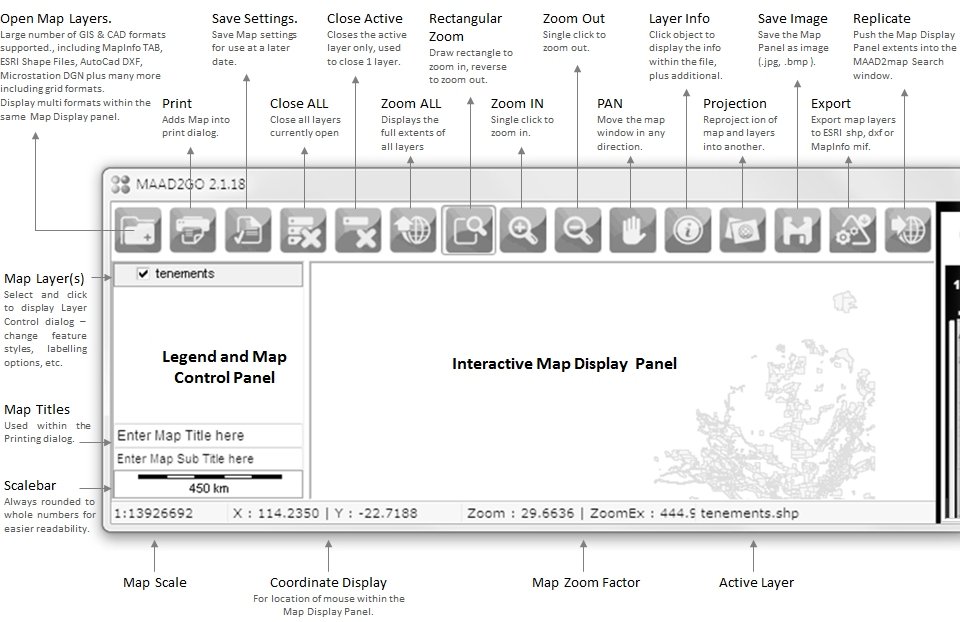960x622 pixels.
Task: Click the Print map toolbar icon
Action: (x=193, y=230)
